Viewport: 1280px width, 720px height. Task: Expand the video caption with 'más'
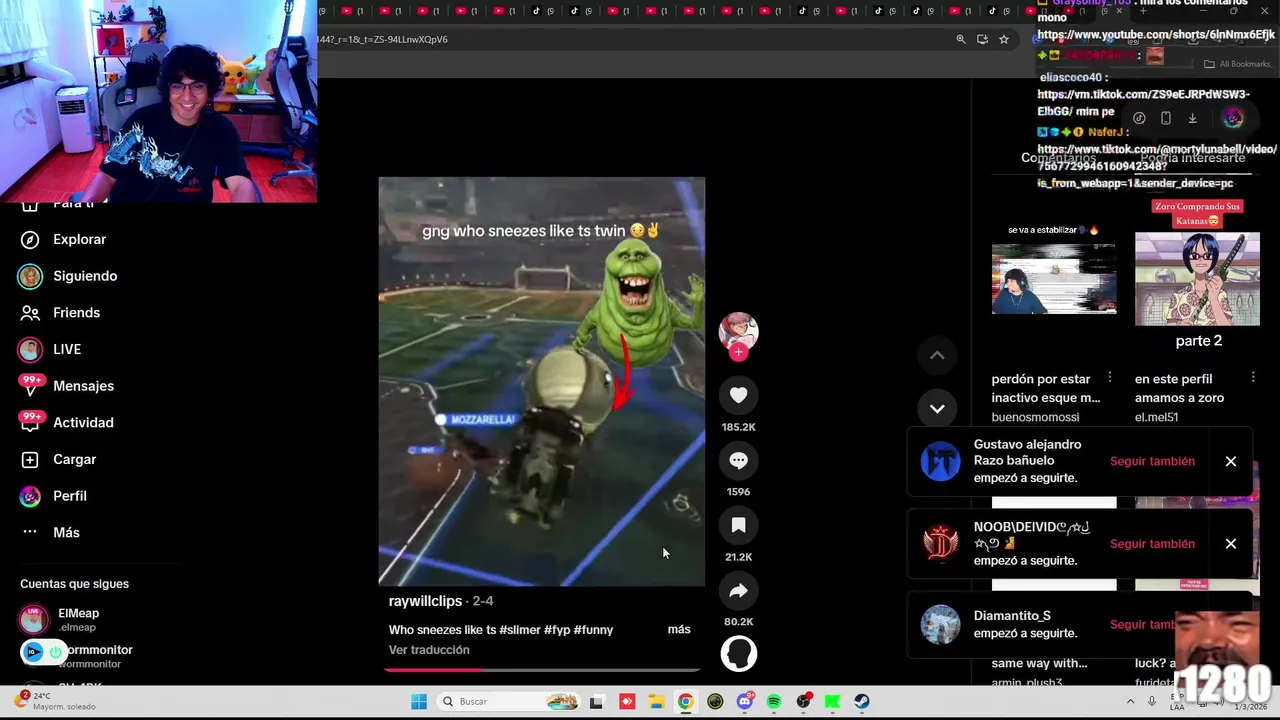679,629
